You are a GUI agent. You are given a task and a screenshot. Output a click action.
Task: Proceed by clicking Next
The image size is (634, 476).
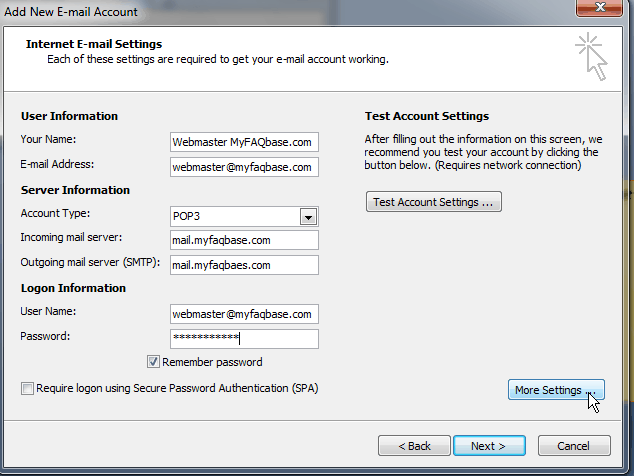[489, 445]
